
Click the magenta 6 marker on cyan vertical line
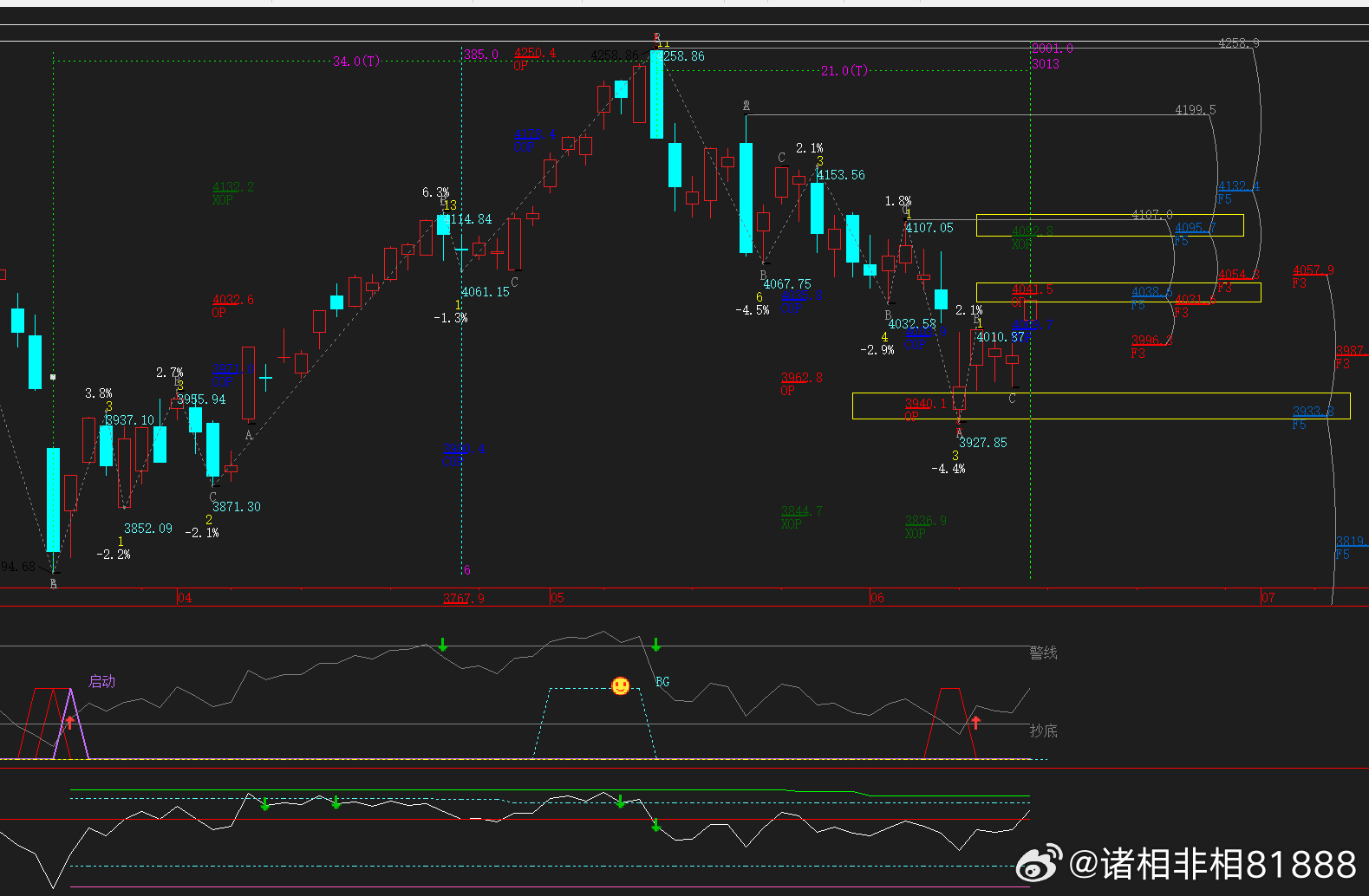[x=466, y=570]
